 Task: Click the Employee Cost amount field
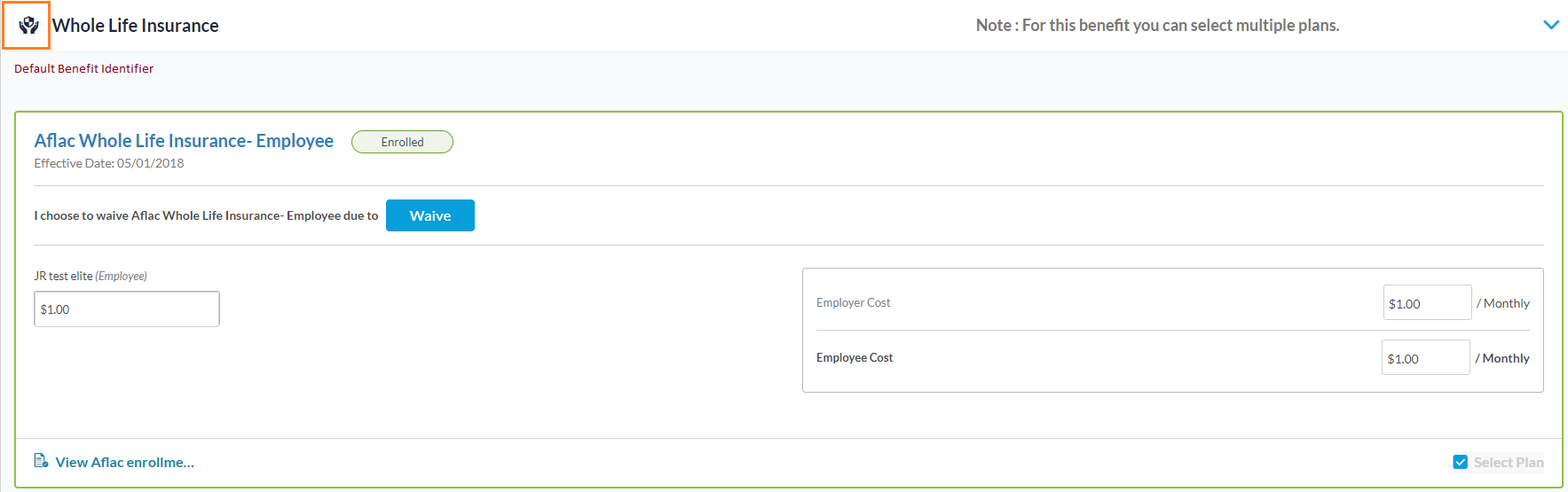1424,358
